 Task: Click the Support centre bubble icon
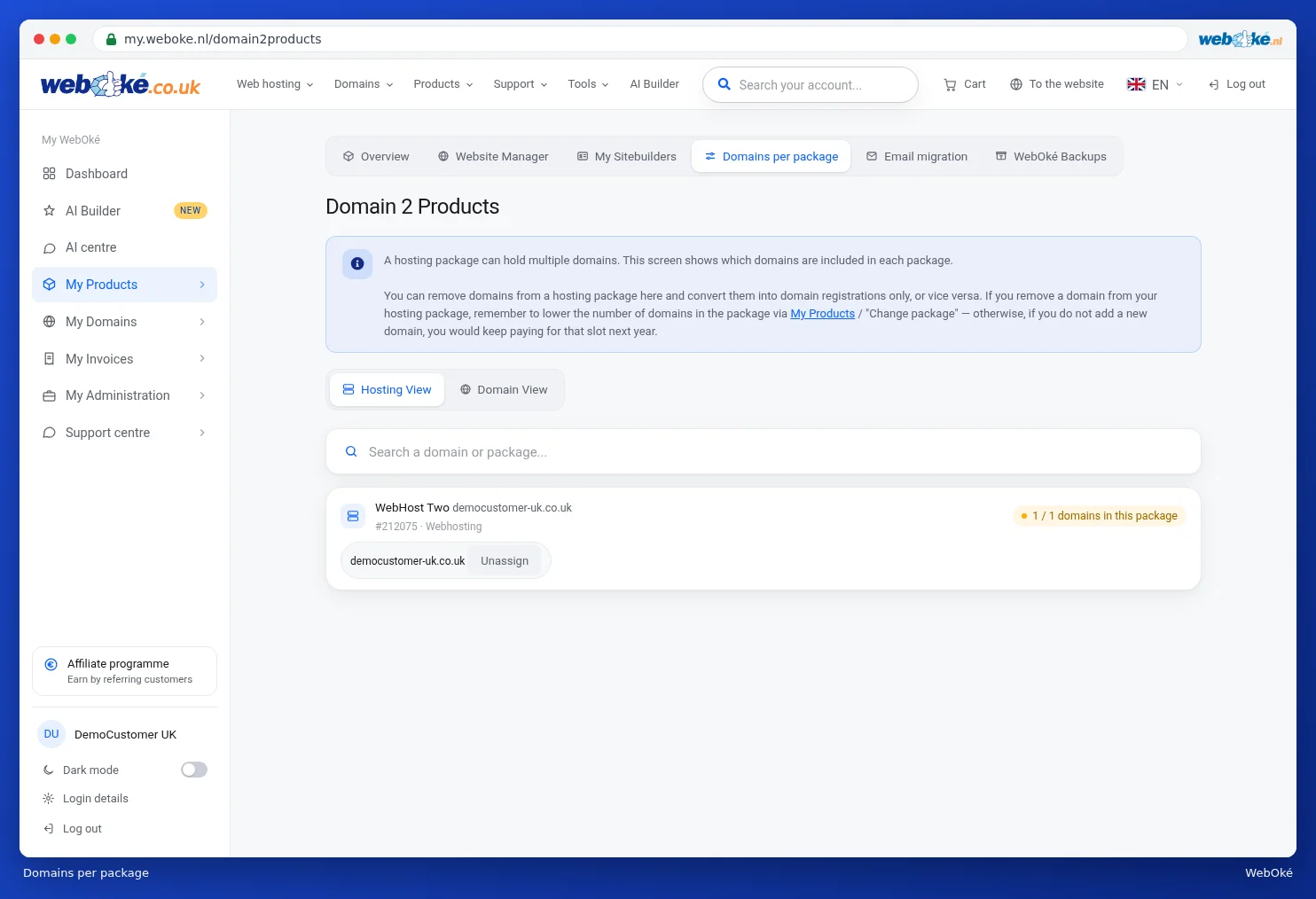(x=50, y=433)
